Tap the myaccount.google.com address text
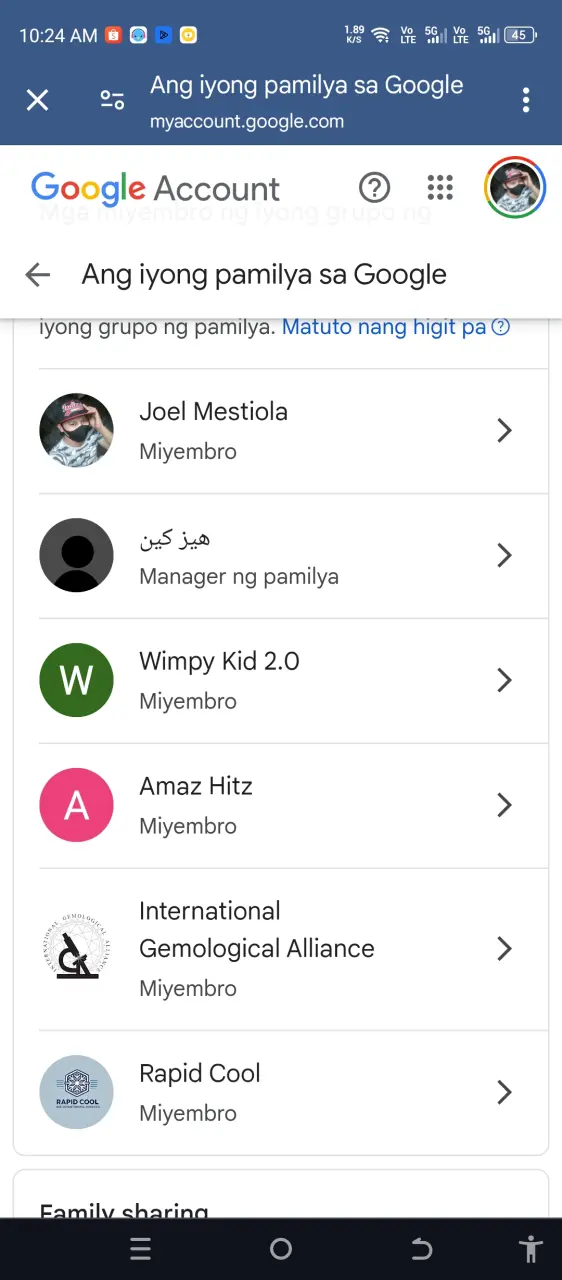 (x=247, y=122)
